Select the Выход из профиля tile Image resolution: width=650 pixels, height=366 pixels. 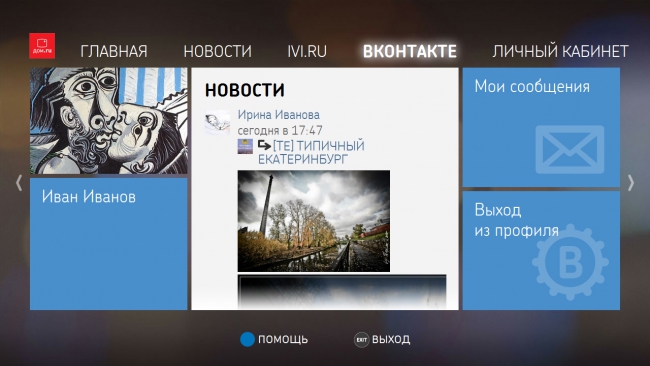541,250
